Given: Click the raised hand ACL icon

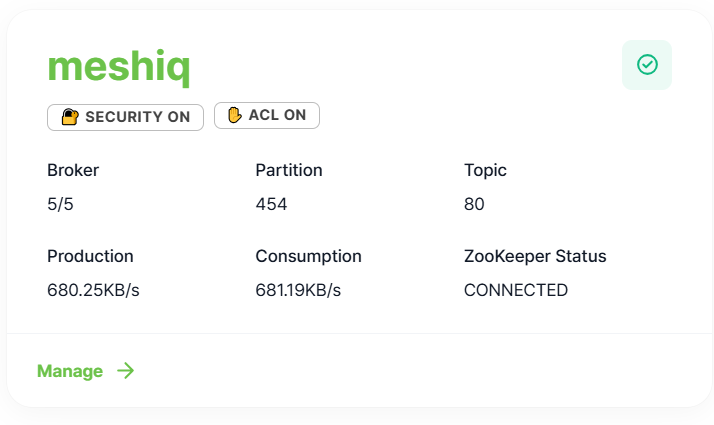Looking at the screenshot, I should (235, 115).
